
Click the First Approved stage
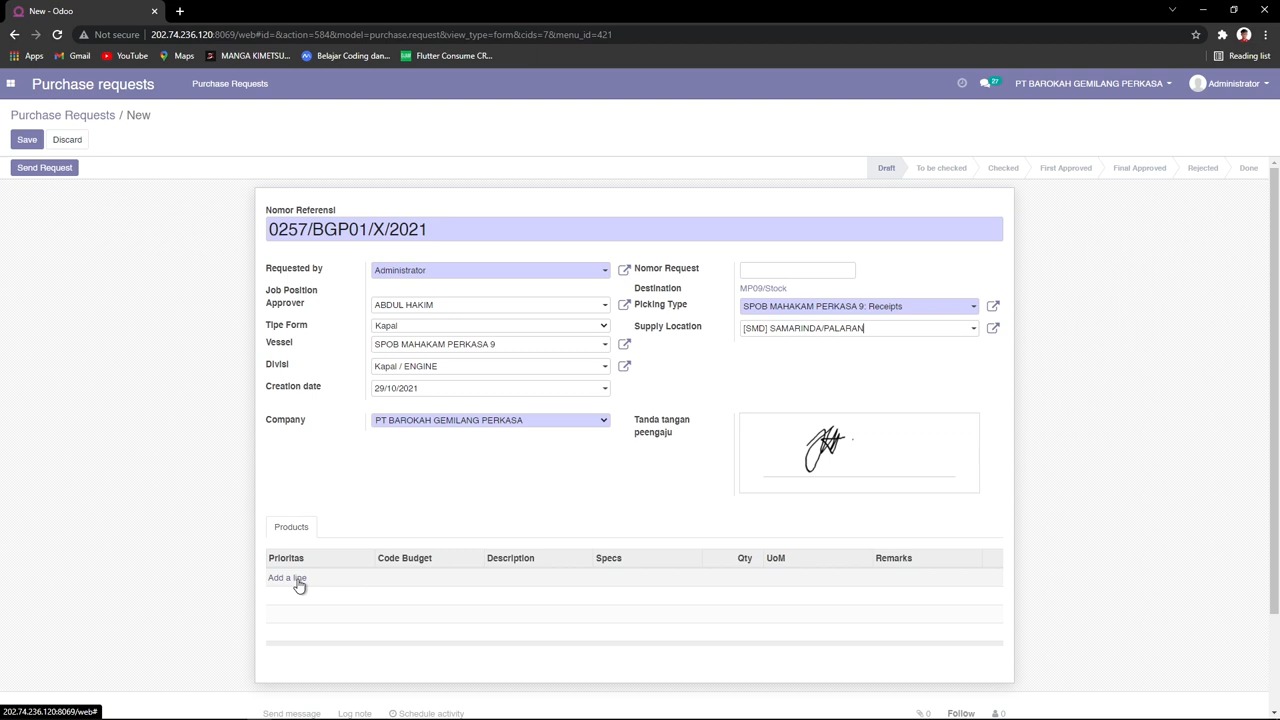pos(1065,168)
